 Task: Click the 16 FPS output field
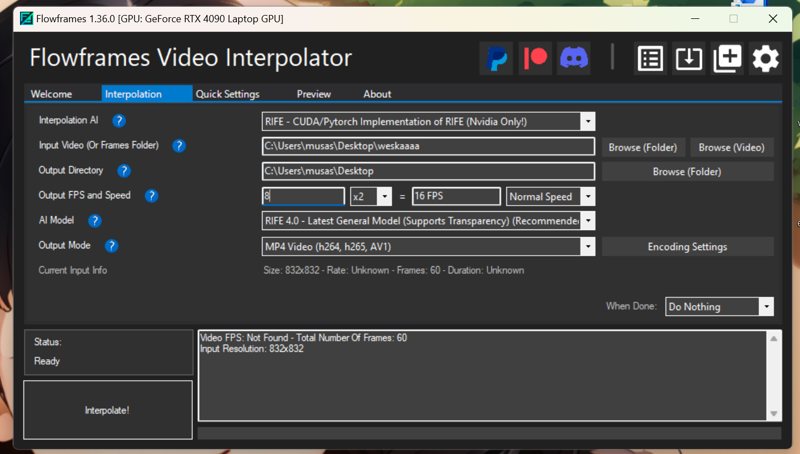(456, 196)
